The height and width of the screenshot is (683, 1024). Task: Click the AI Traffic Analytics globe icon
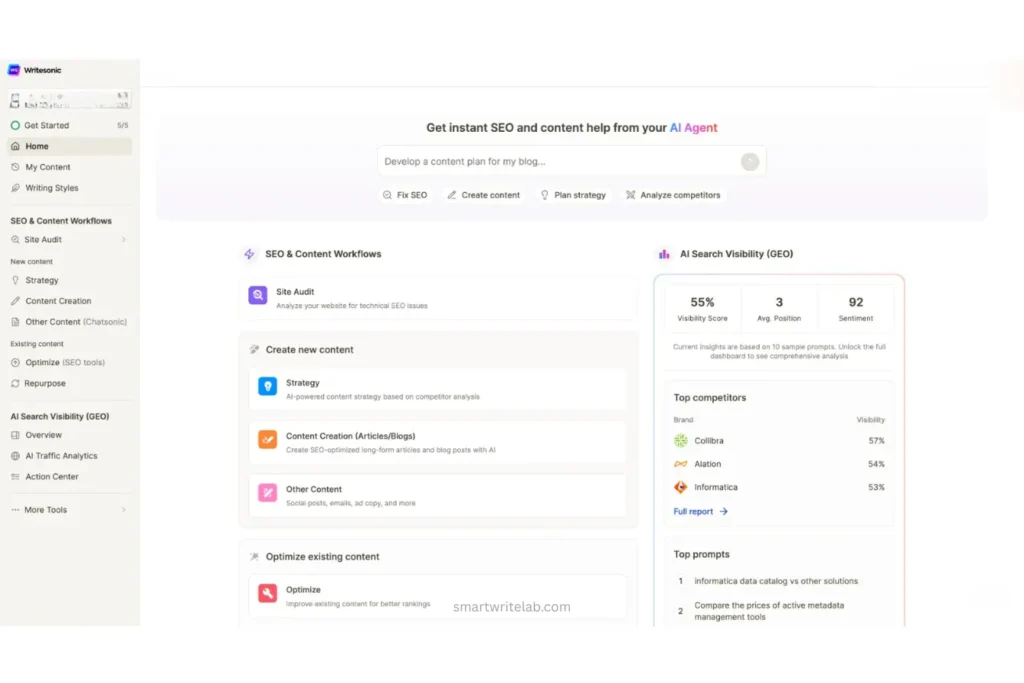pos(15,456)
